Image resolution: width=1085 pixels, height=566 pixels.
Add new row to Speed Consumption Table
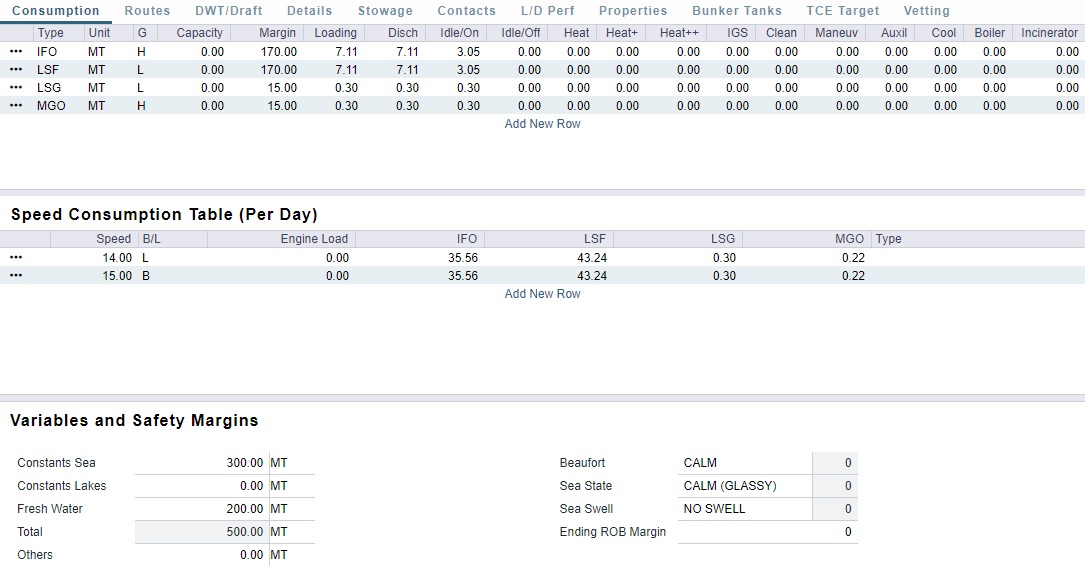542,294
